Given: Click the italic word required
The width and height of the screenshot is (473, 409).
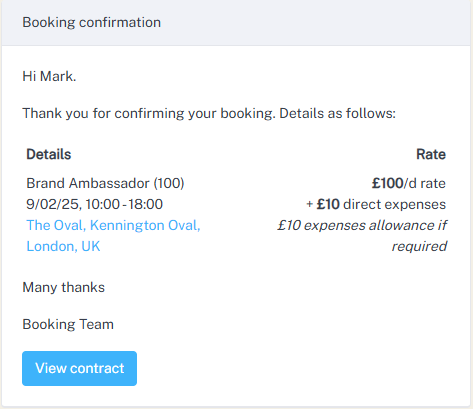Looking at the screenshot, I should [x=419, y=247].
